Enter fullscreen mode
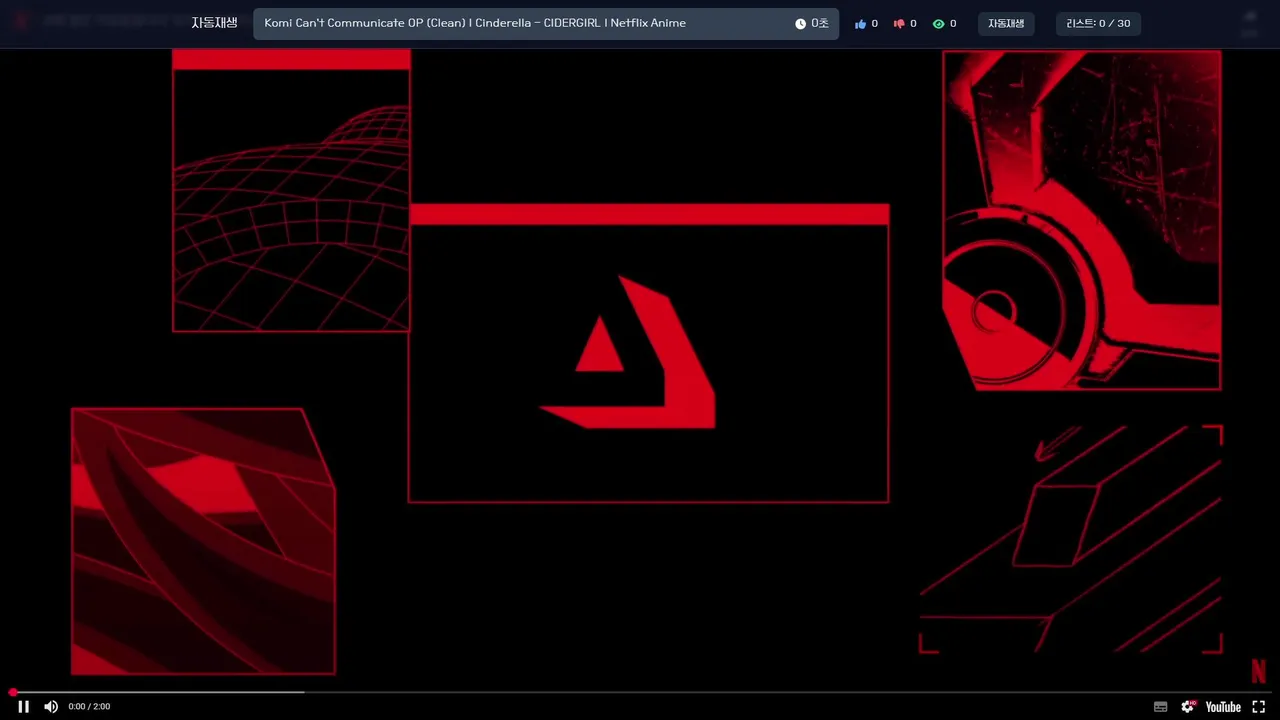 [x=1258, y=707]
